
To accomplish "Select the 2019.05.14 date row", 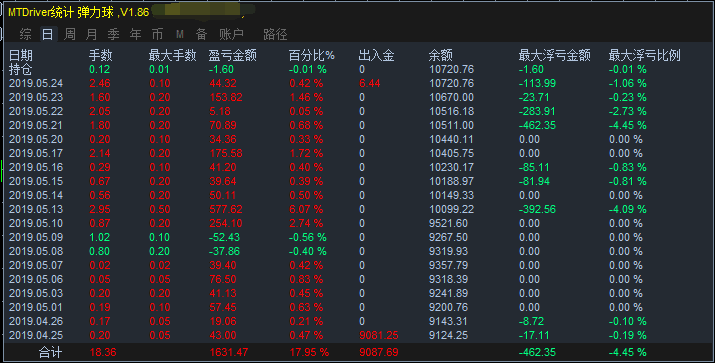I will pyautogui.click(x=36, y=195).
